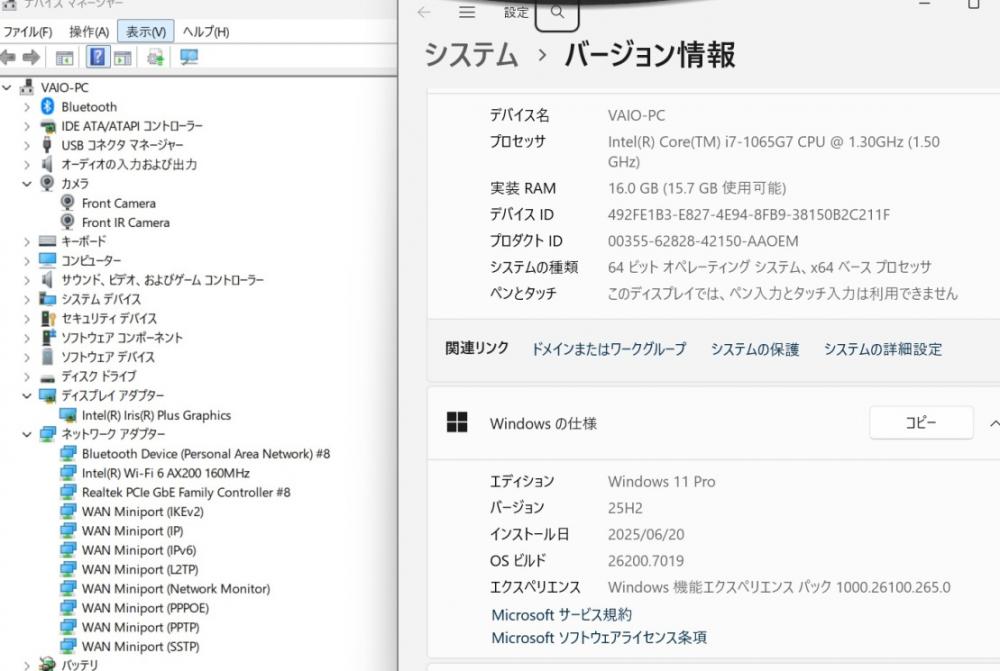This screenshot has height=671, width=1000.
Task: Open the ファイル(F) menu
Action: (27, 31)
